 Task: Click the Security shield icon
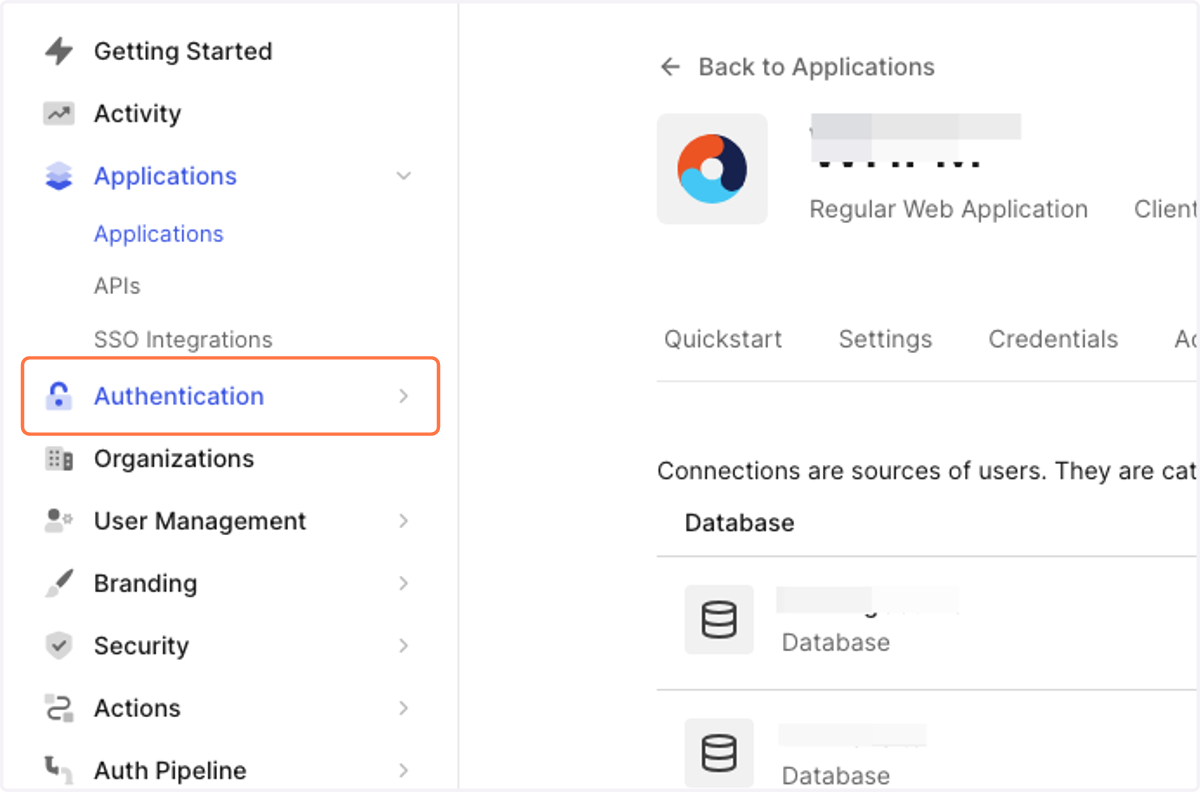59,646
